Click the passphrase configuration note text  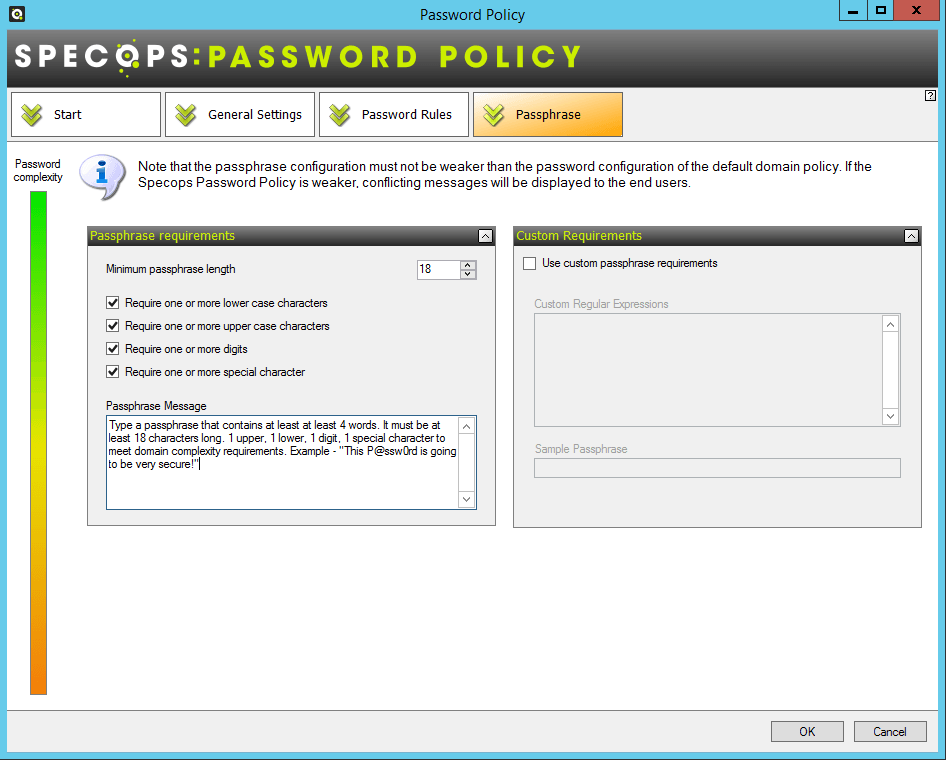(x=505, y=174)
